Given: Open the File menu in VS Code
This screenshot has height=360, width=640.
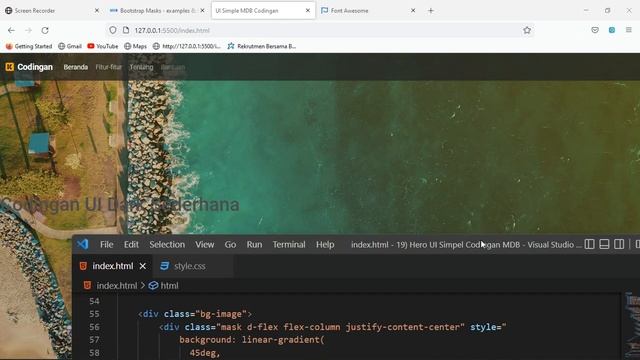Looking at the screenshot, I should 107,244.
